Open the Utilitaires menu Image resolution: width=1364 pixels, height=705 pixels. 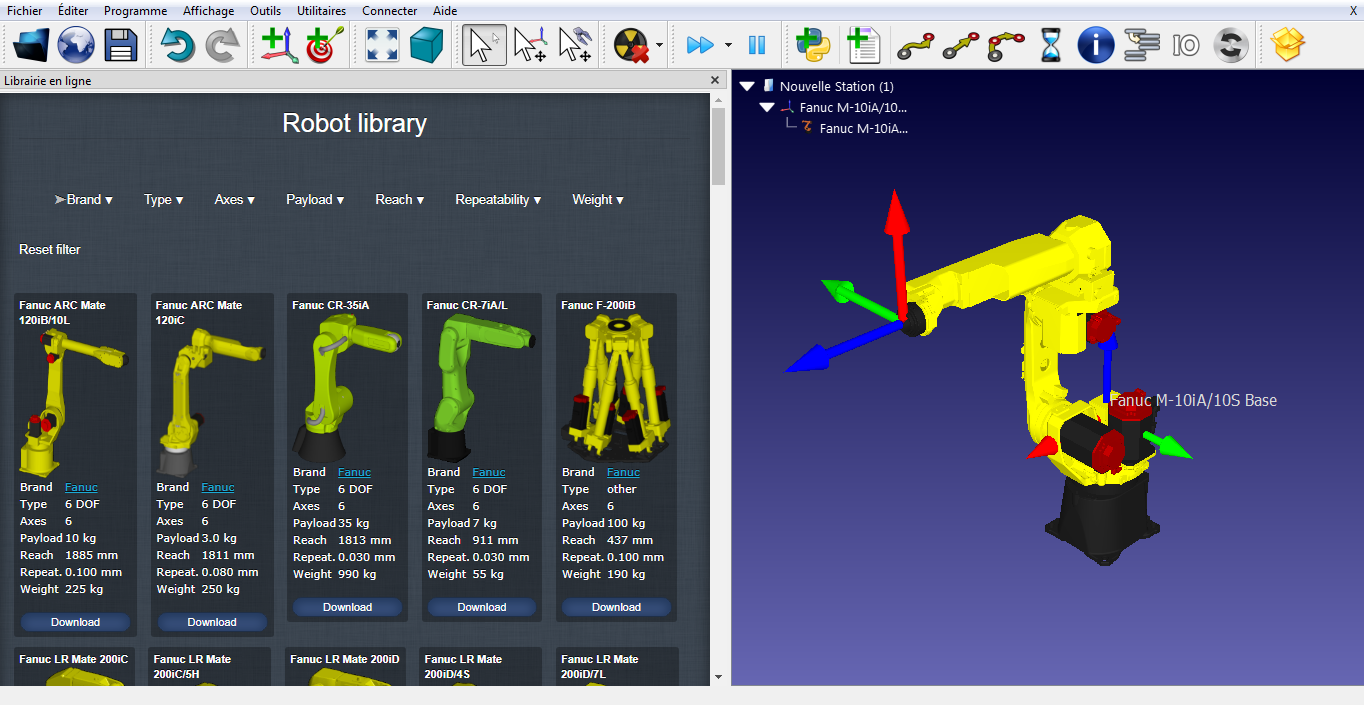[x=321, y=11]
